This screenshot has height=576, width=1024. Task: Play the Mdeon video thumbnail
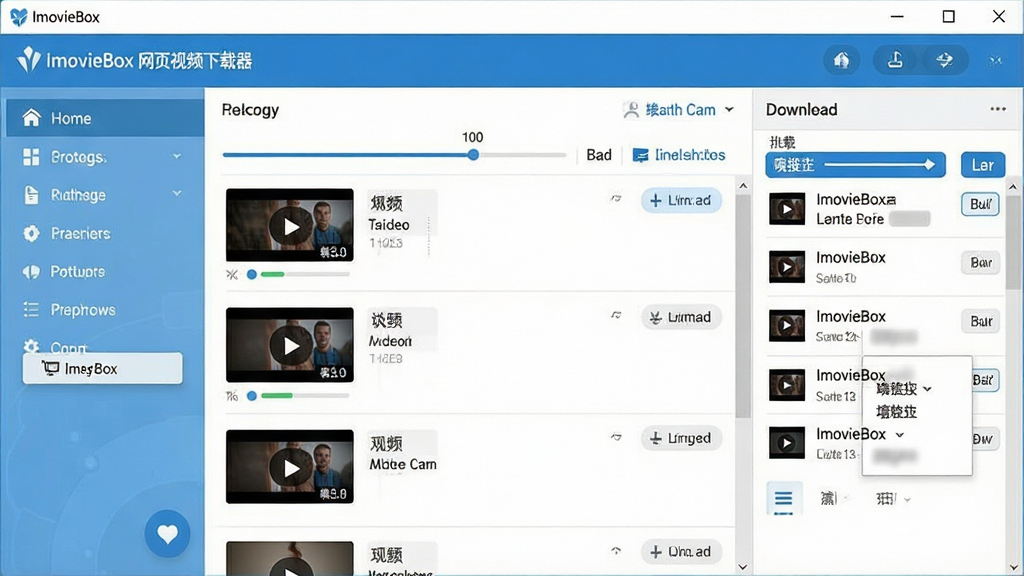click(290, 345)
